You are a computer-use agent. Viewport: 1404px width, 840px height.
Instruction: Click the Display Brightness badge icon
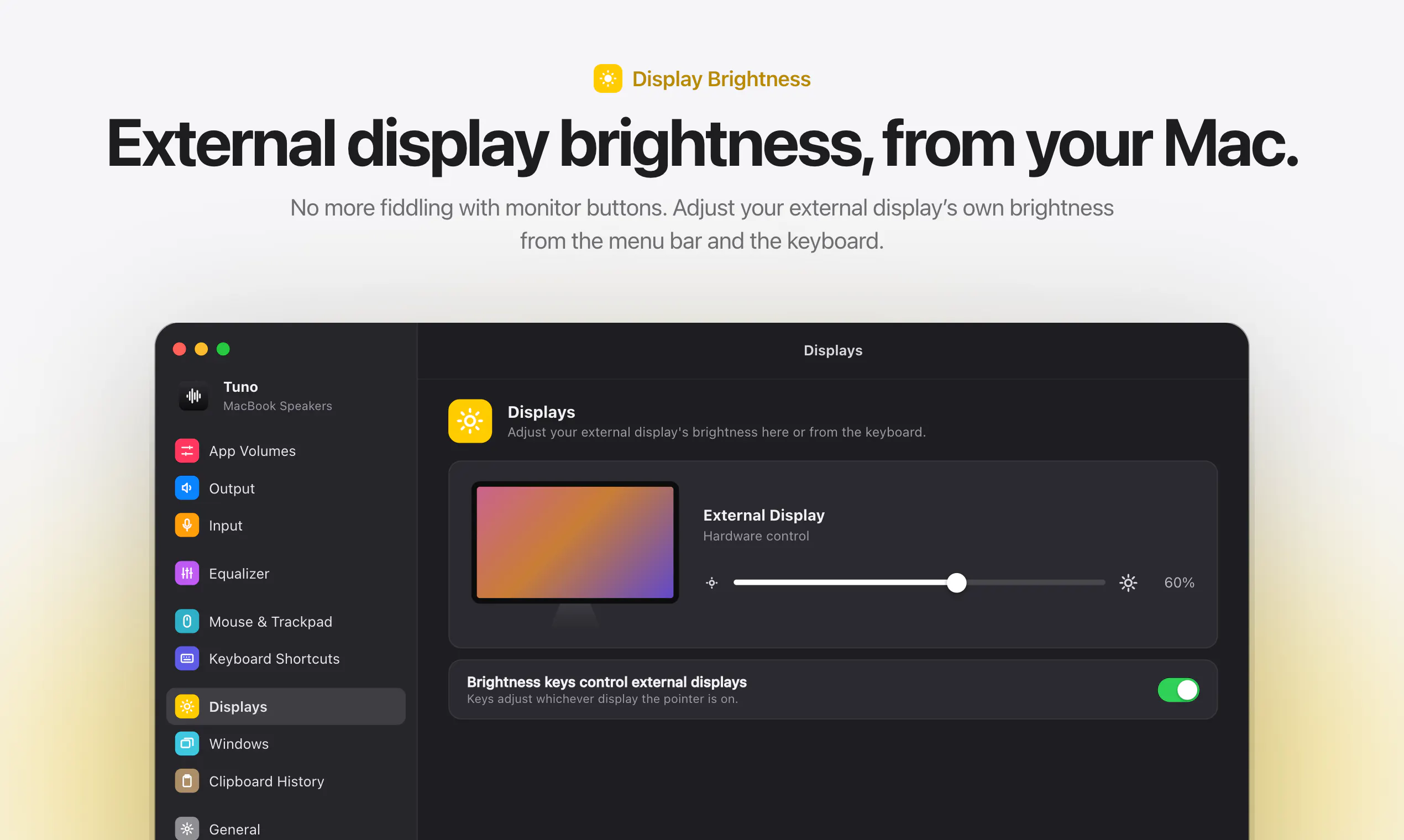(x=607, y=78)
